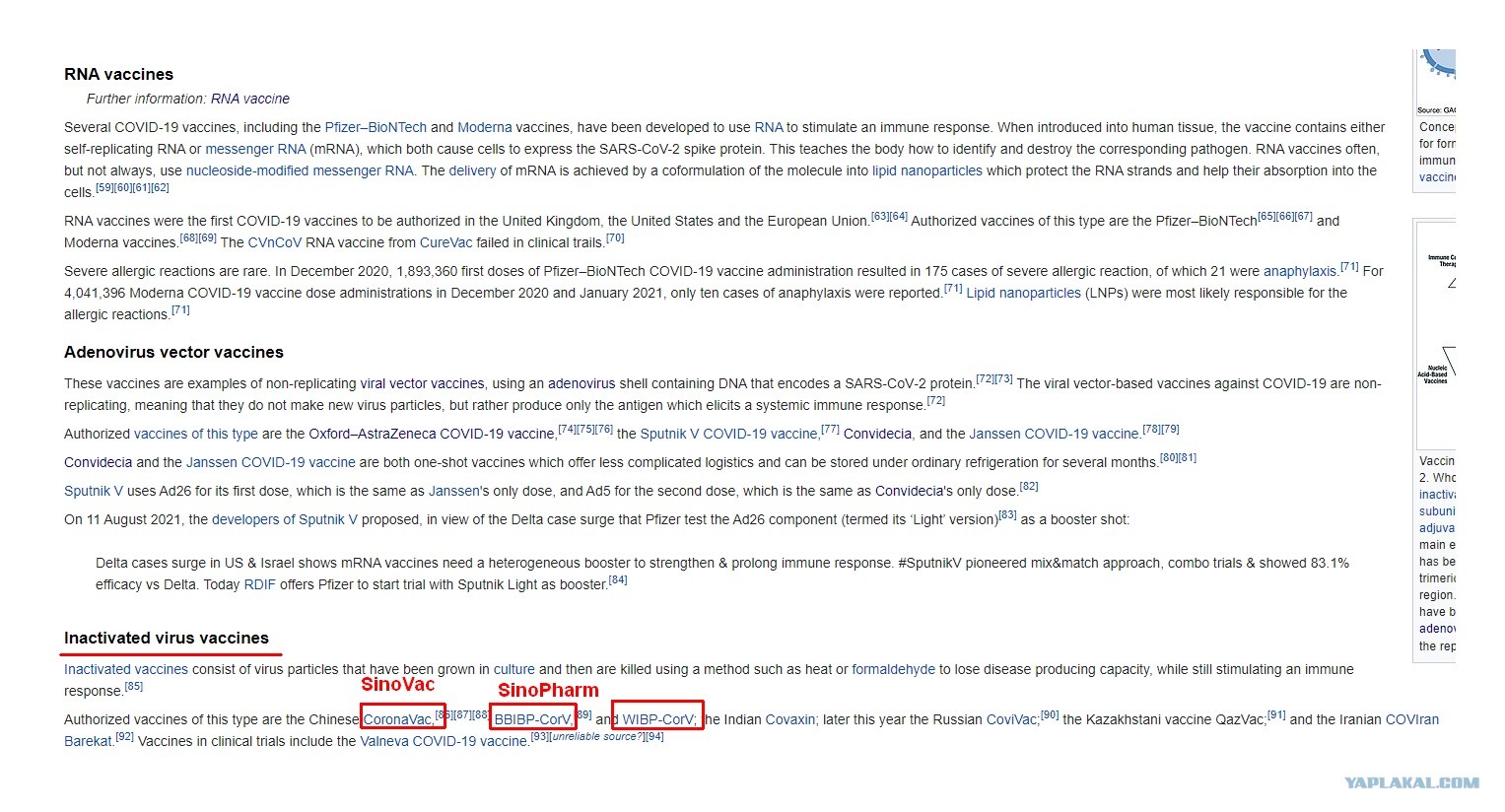
Task: Follow the RDIF link in the quote
Action: pyautogui.click(x=260, y=584)
